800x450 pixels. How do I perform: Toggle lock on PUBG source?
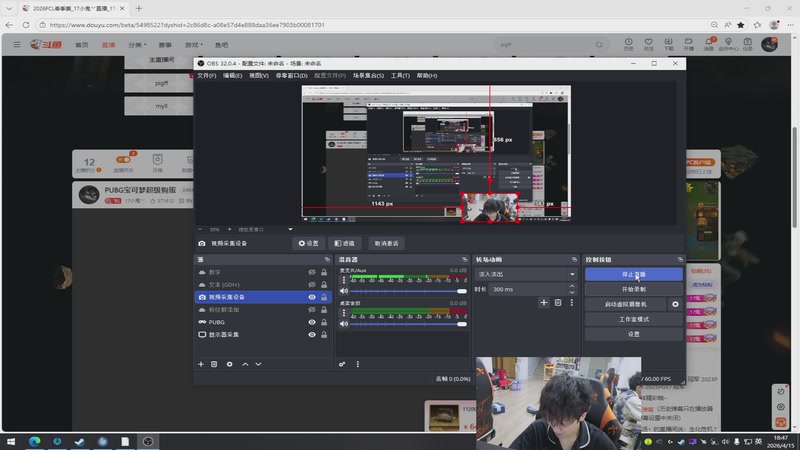click(x=324, y=322)
